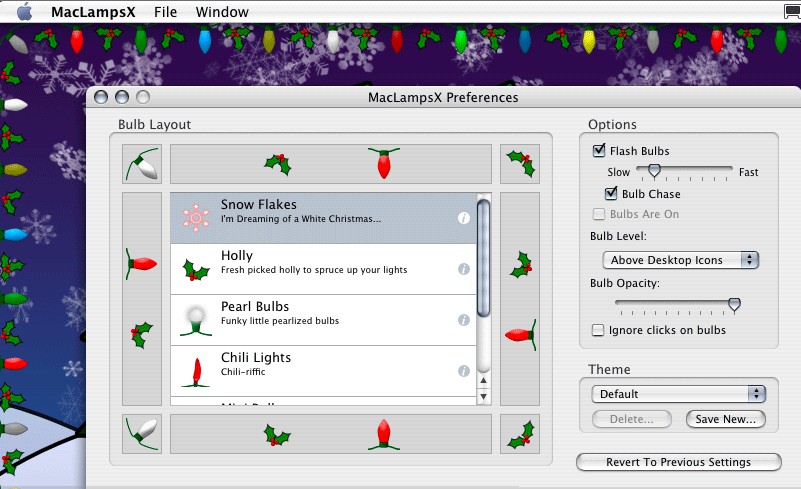Open the Bulb Level dropdown
Viewport: 801px width, 489px height.
(x=680, y=260)
